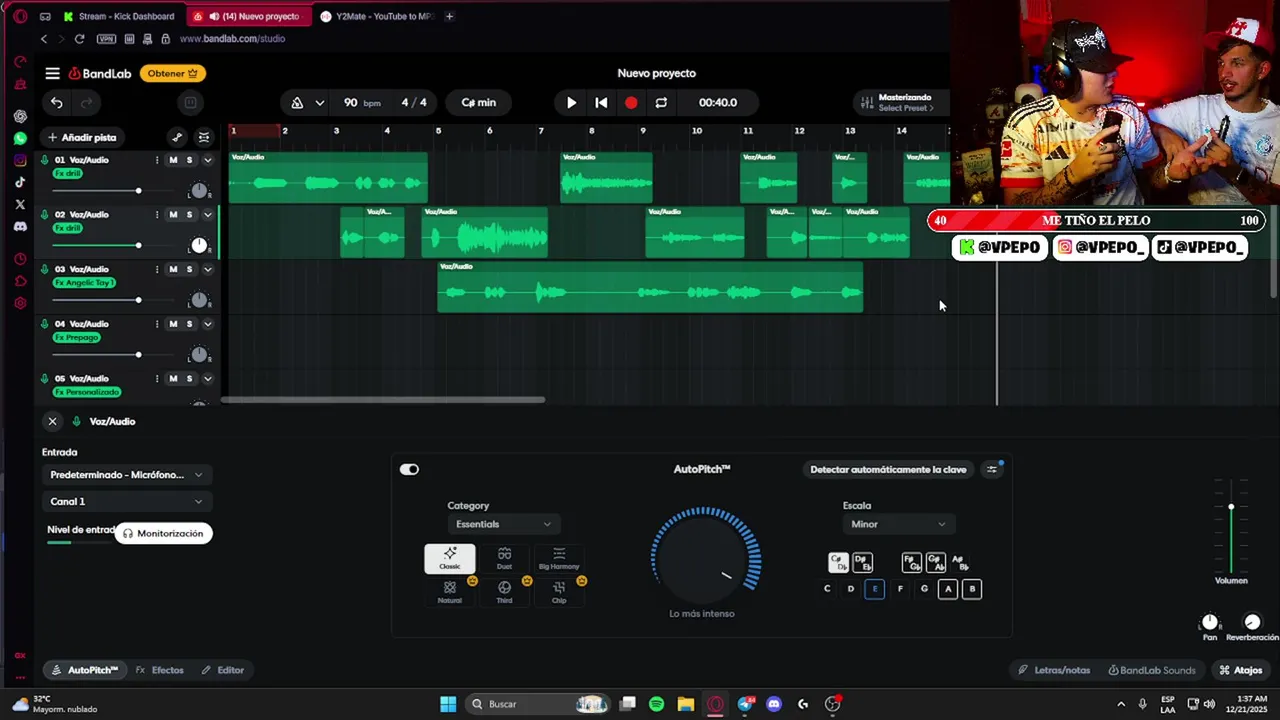Toggle the A note in the scale

[x=948, y=589]
